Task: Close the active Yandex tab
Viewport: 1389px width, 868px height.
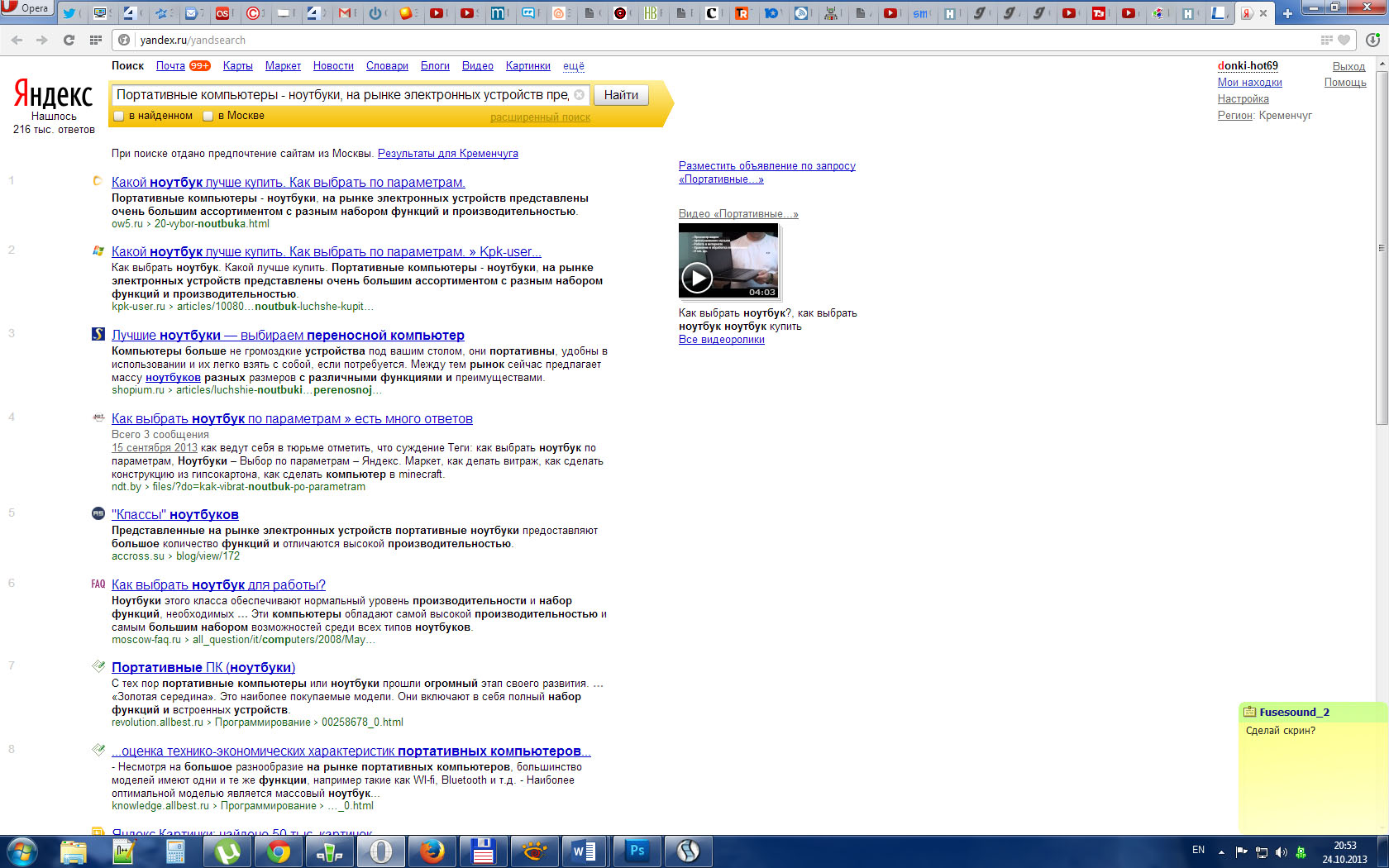Action: coord(1263,13)
